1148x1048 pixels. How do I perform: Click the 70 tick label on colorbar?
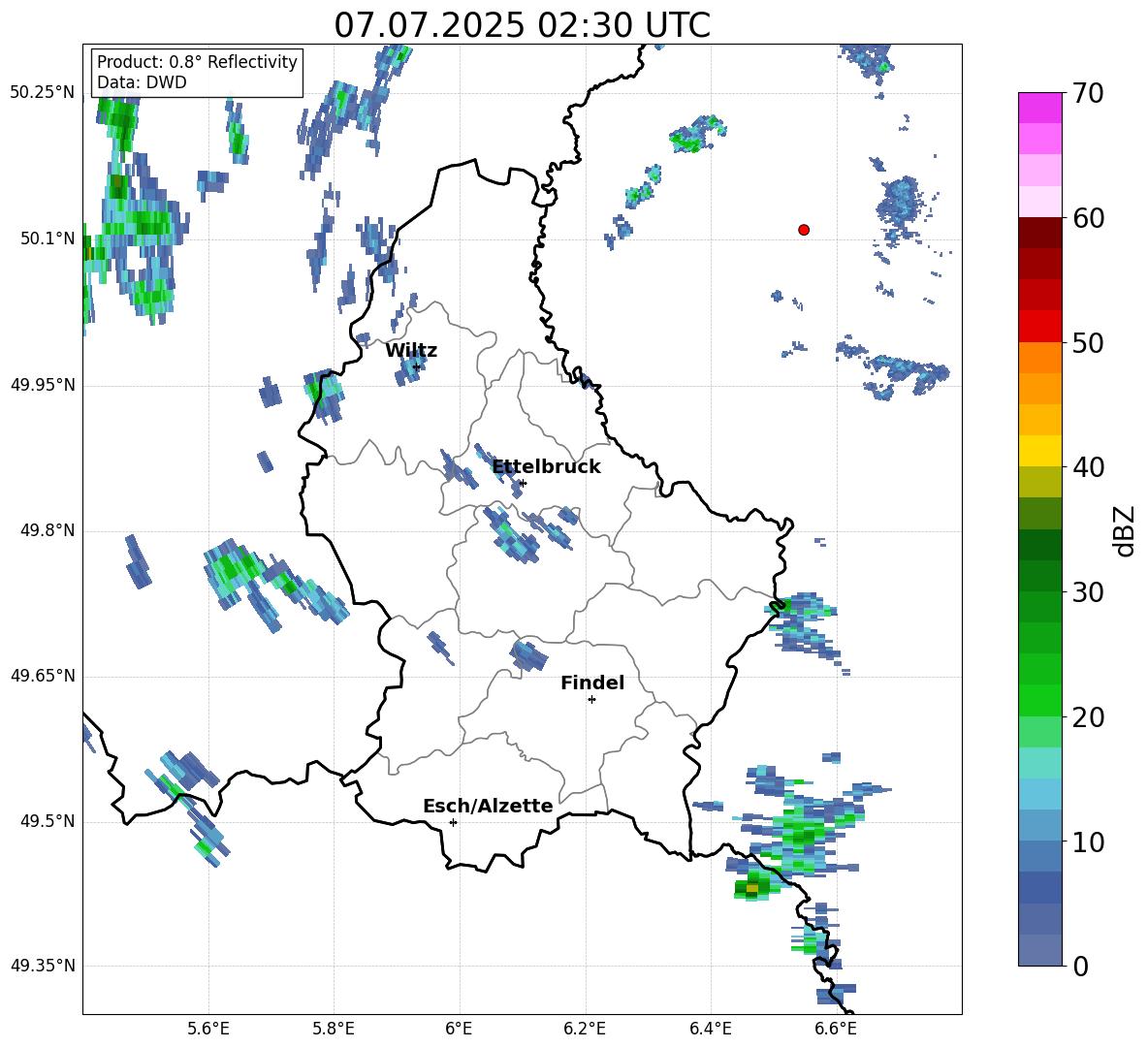point(1088,94)
